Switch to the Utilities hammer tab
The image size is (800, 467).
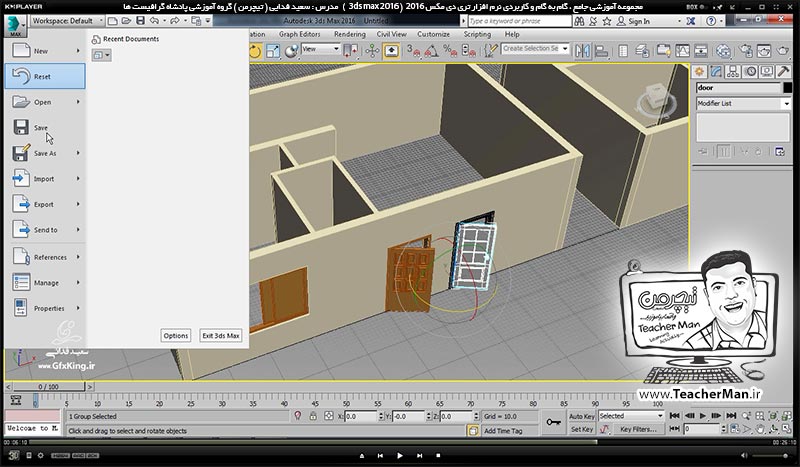click(x=783, y=71)
